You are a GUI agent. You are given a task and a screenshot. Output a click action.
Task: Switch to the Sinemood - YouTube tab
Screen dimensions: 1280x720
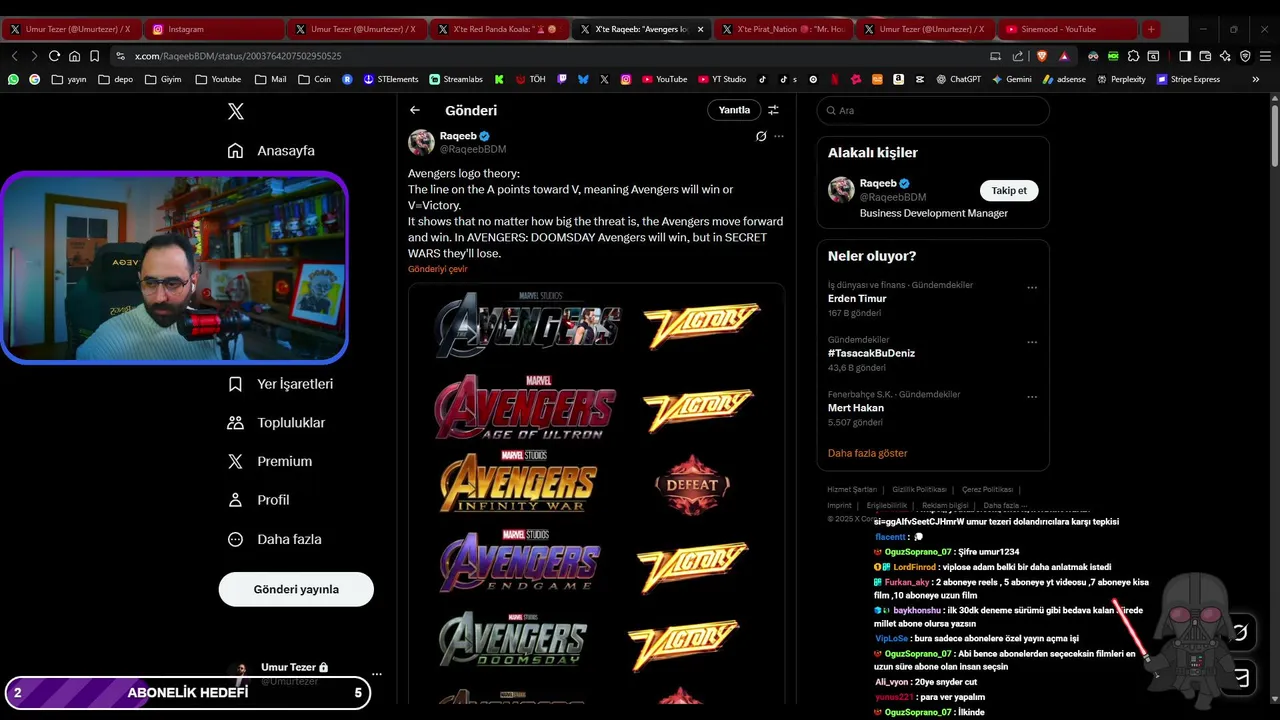point(1068,29)
